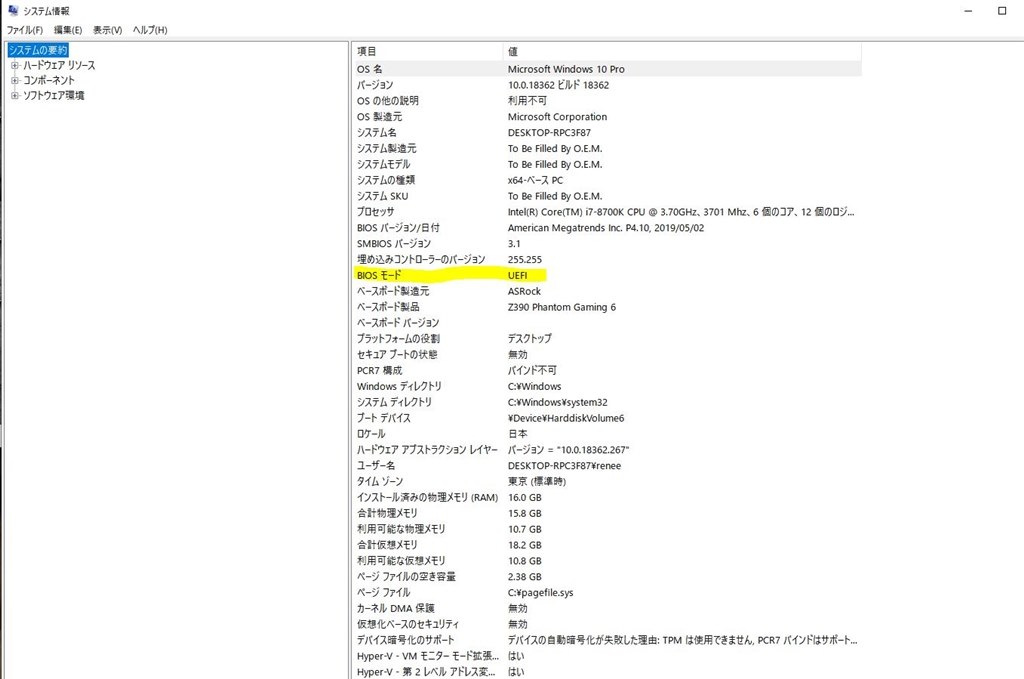Select 仮想化ベースのセキュリティ row
The width and height of the screenshot is (1024, 679).
click(x=607, y=624)
